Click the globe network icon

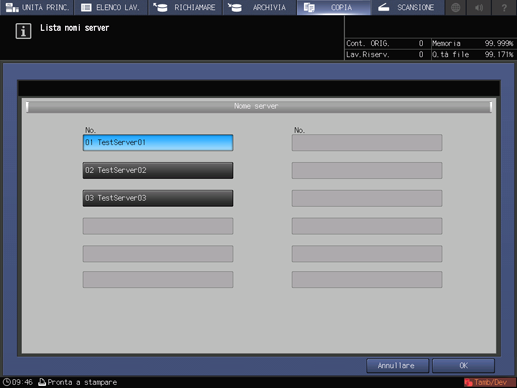pyautogui.click(x=456, y=7)
